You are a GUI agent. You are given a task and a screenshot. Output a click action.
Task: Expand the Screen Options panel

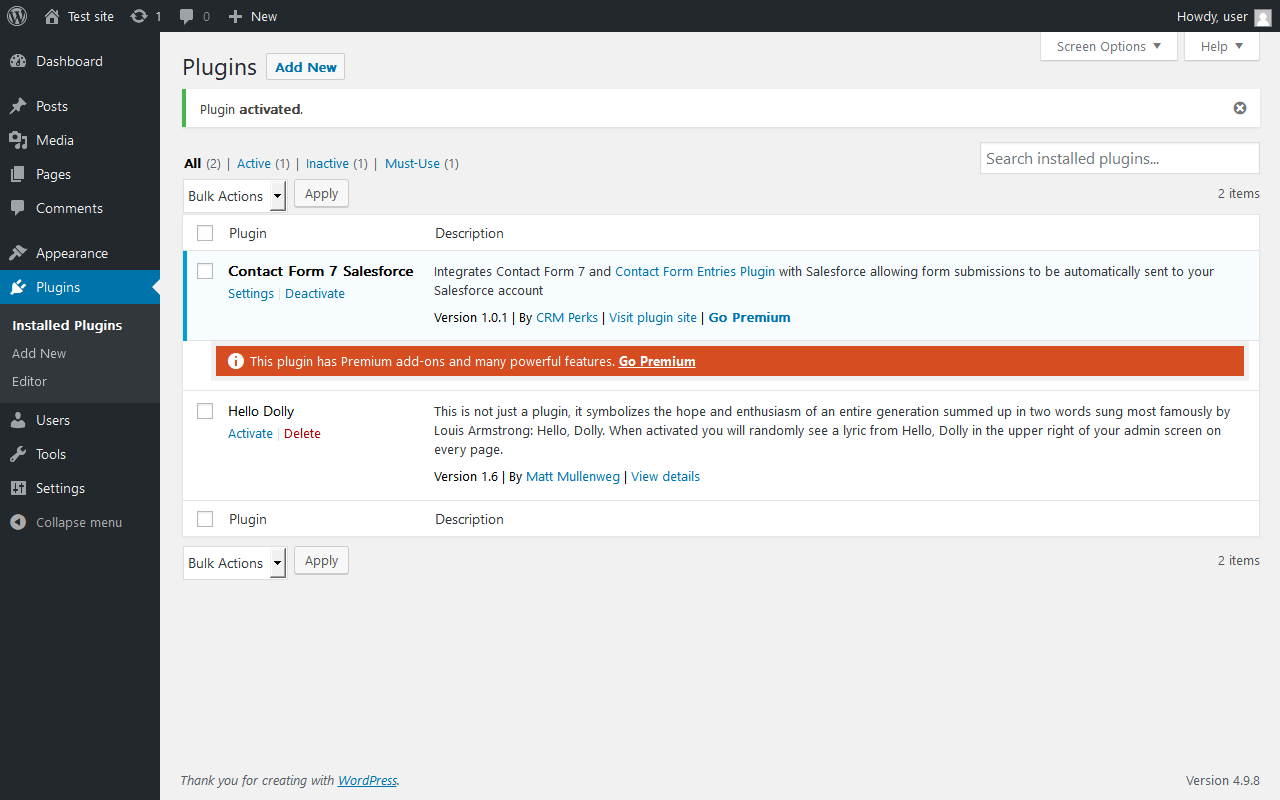click(1108, 46)
